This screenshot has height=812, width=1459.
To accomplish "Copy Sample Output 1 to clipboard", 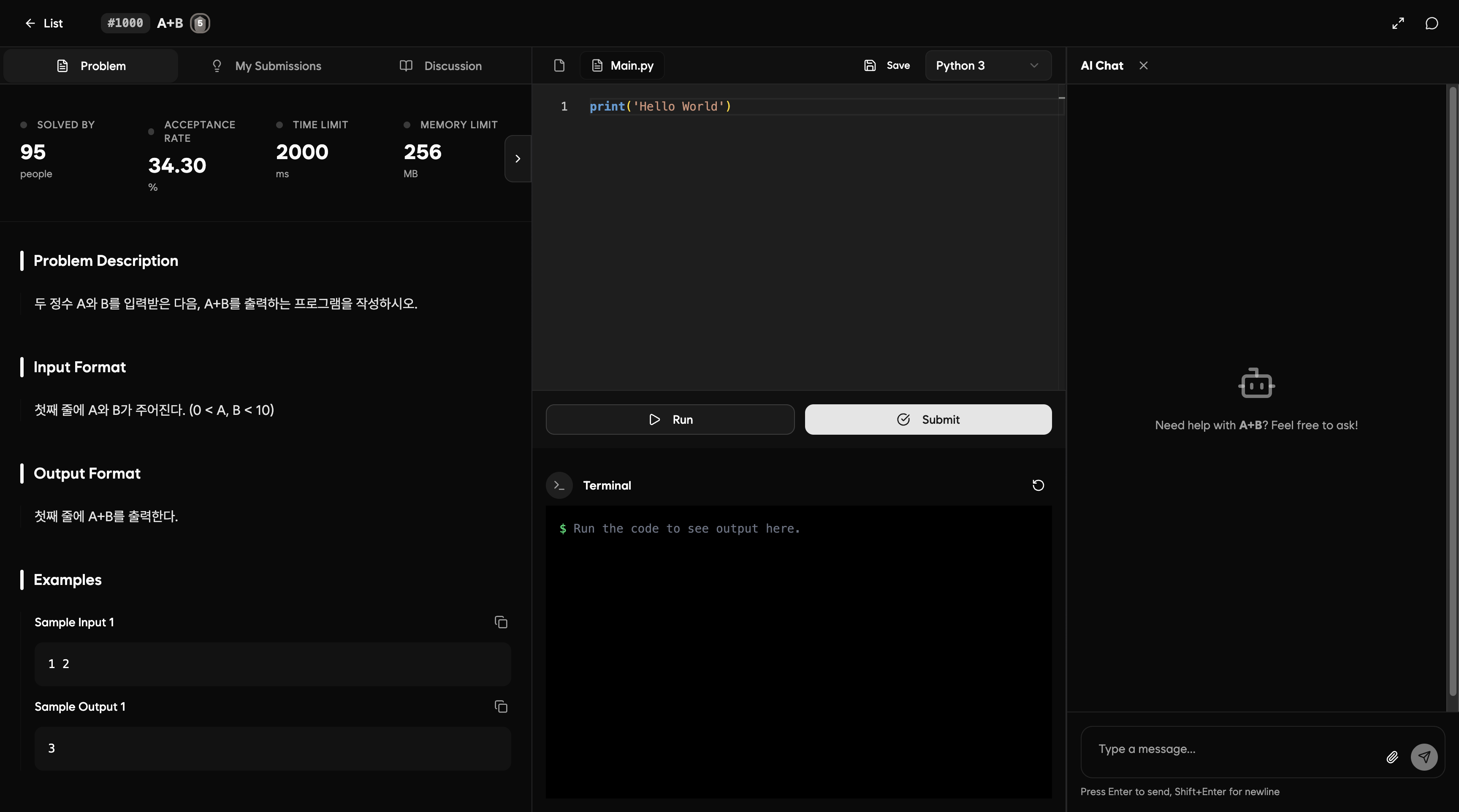I will pos(501,706).
